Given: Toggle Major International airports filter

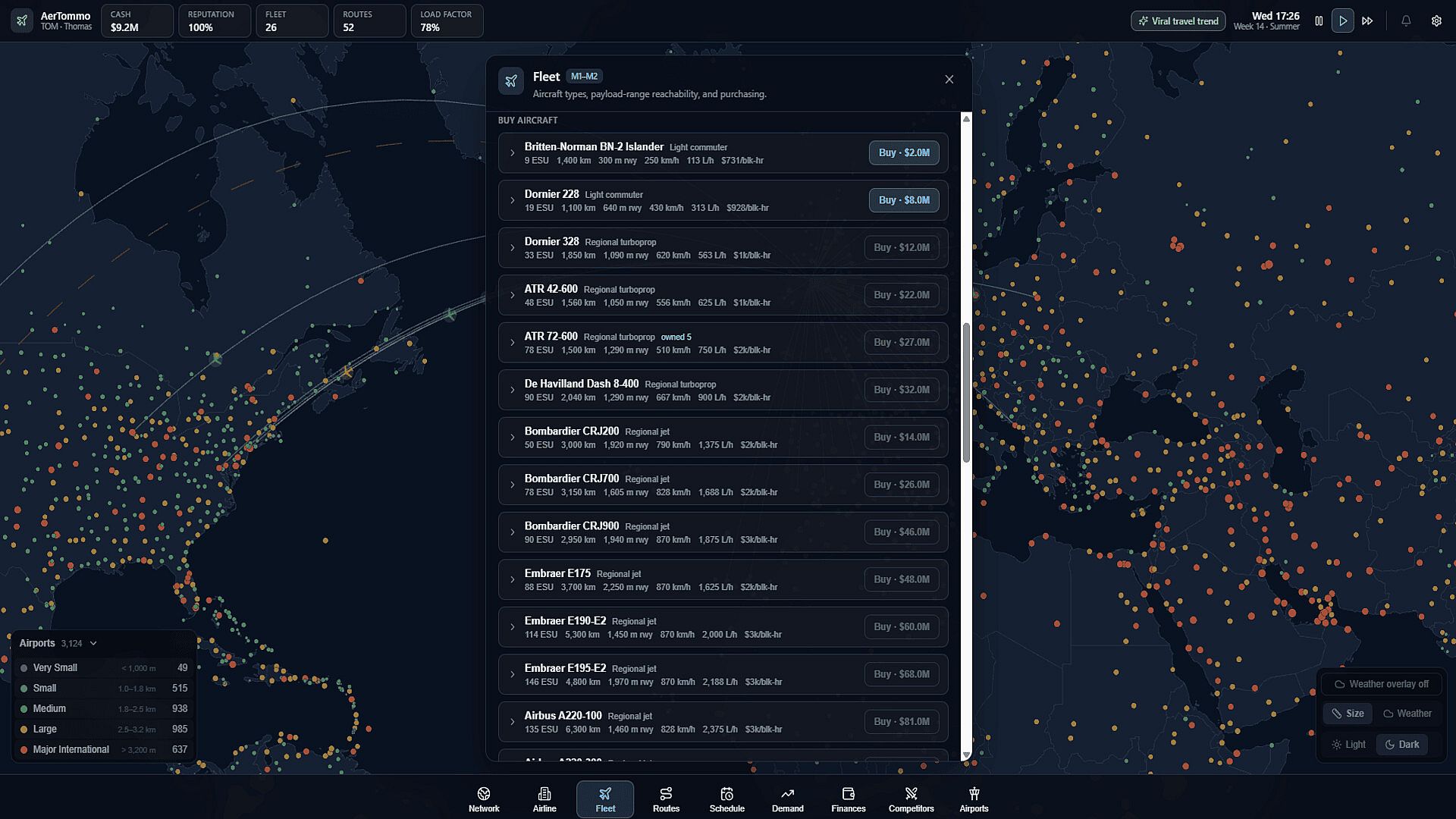Looking at the screenshot, I should [103, 750].
